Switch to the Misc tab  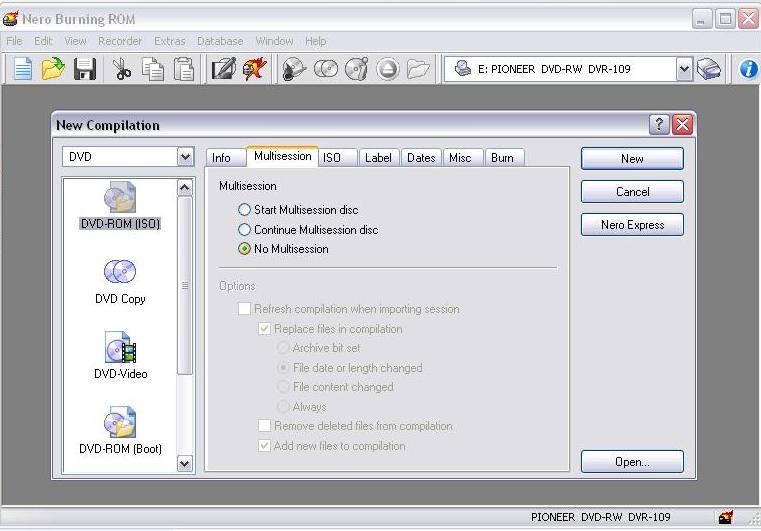(463, 158)
